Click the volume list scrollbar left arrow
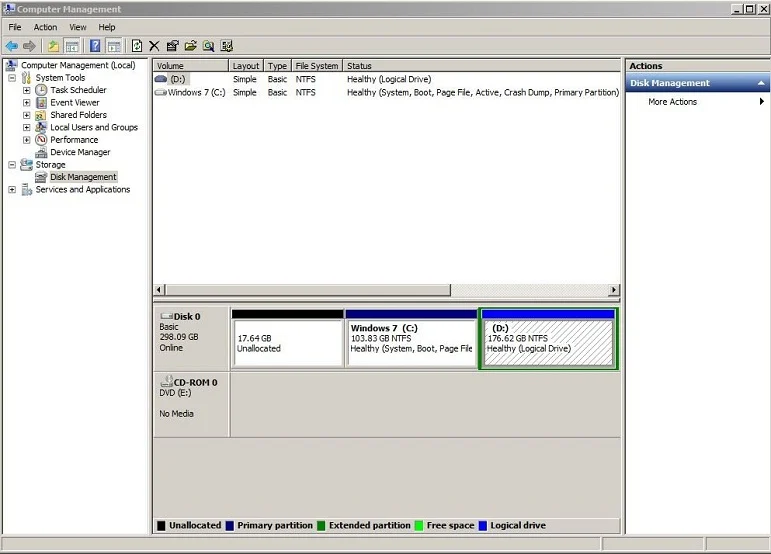This screenshot has width=771, height=554. coord(159,290)
